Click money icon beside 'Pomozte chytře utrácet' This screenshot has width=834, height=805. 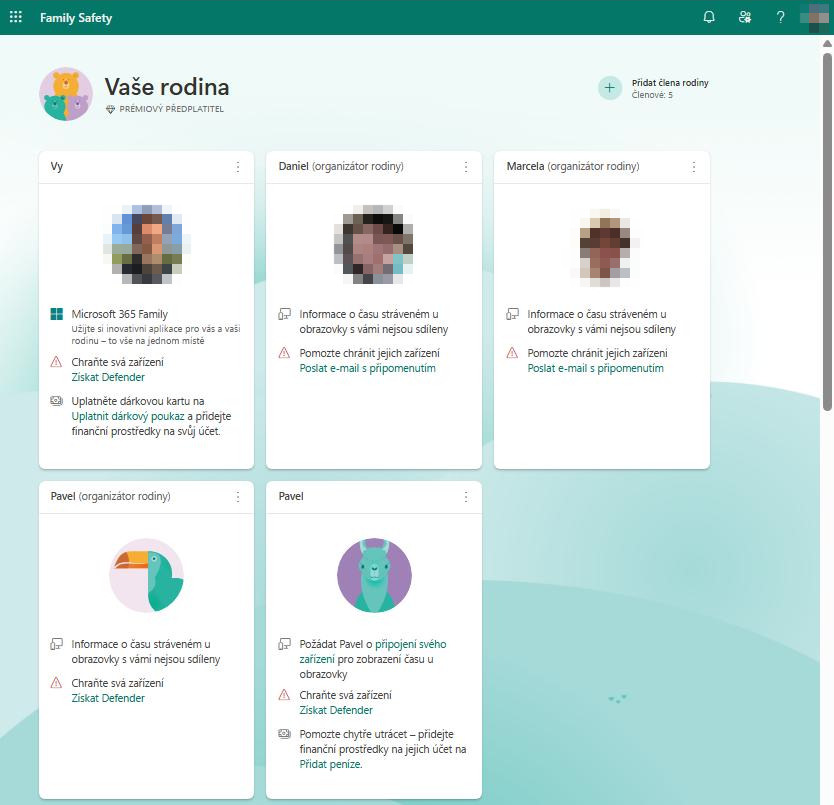(285, 734)
